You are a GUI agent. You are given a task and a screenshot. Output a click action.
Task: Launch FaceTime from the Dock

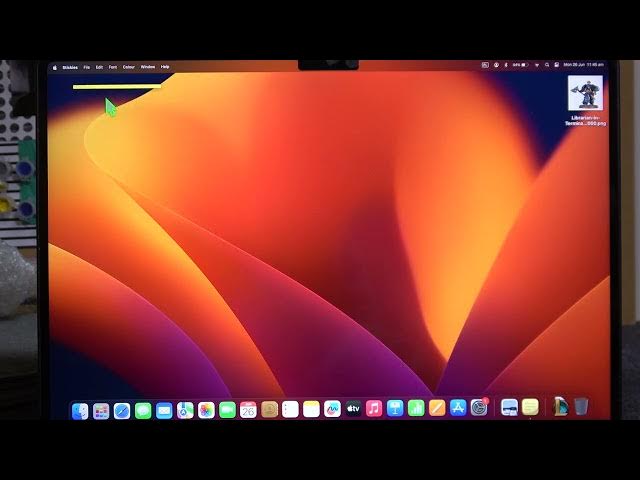click(x=227, y=410)
